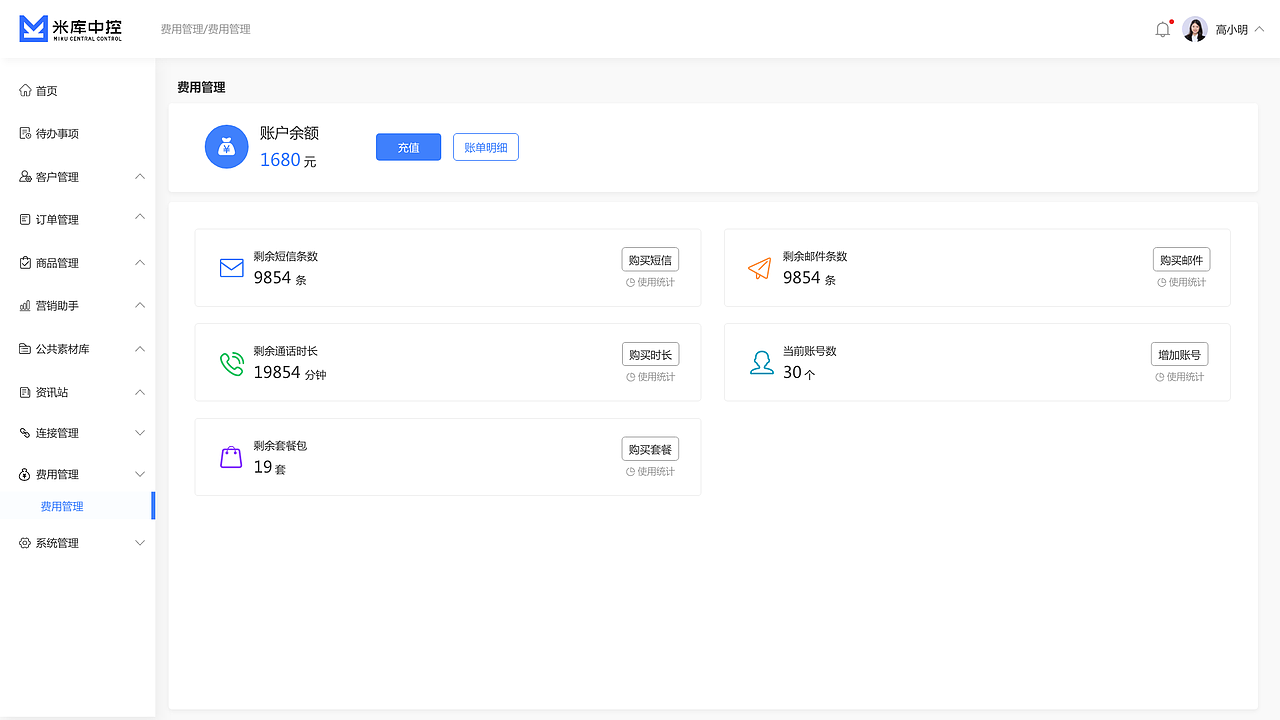
Task: Click the 米库中控 logo
Action: [x=71, y=29]
